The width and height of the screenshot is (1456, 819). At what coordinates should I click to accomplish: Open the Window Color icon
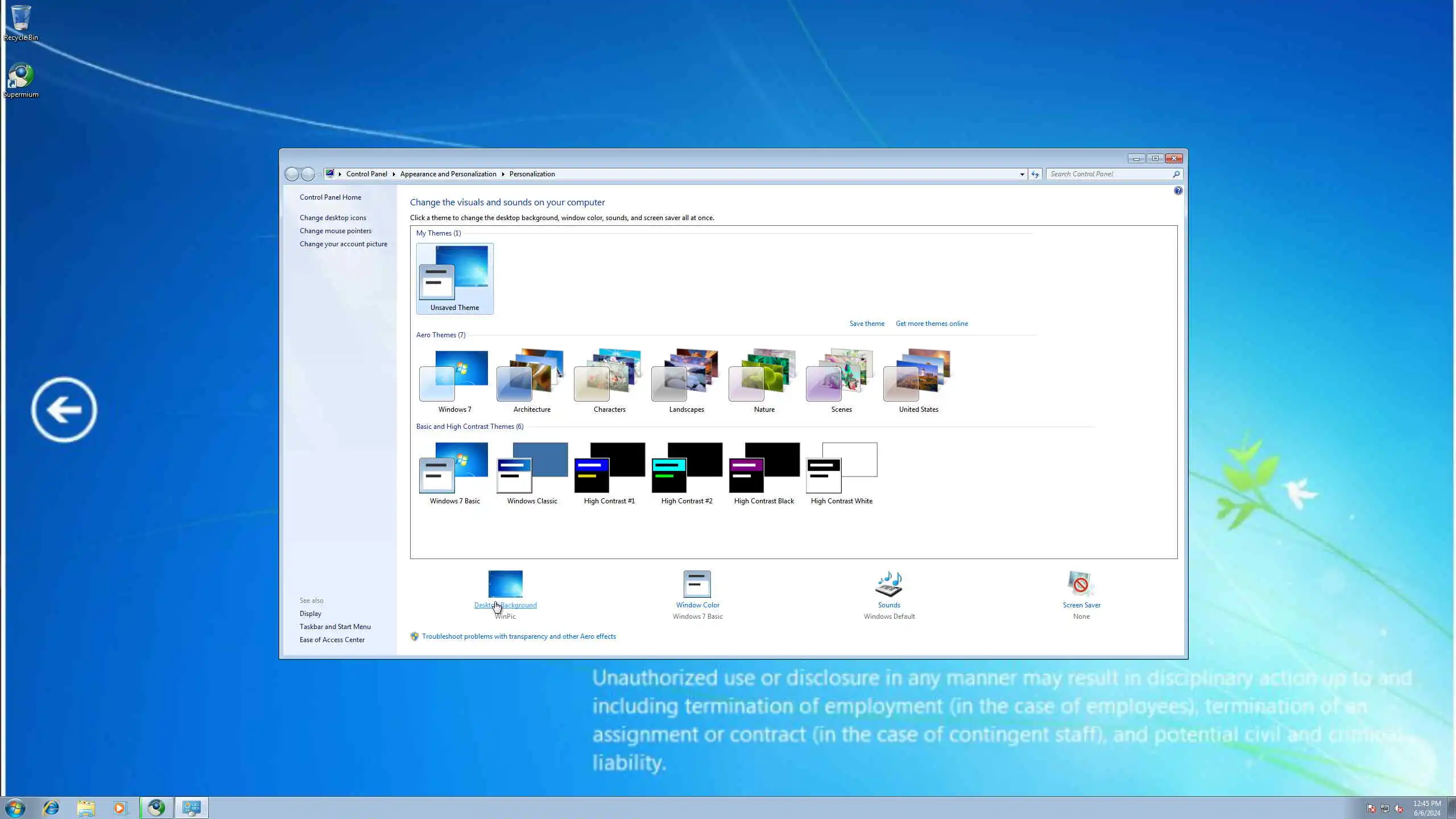(x=697, y=584)
